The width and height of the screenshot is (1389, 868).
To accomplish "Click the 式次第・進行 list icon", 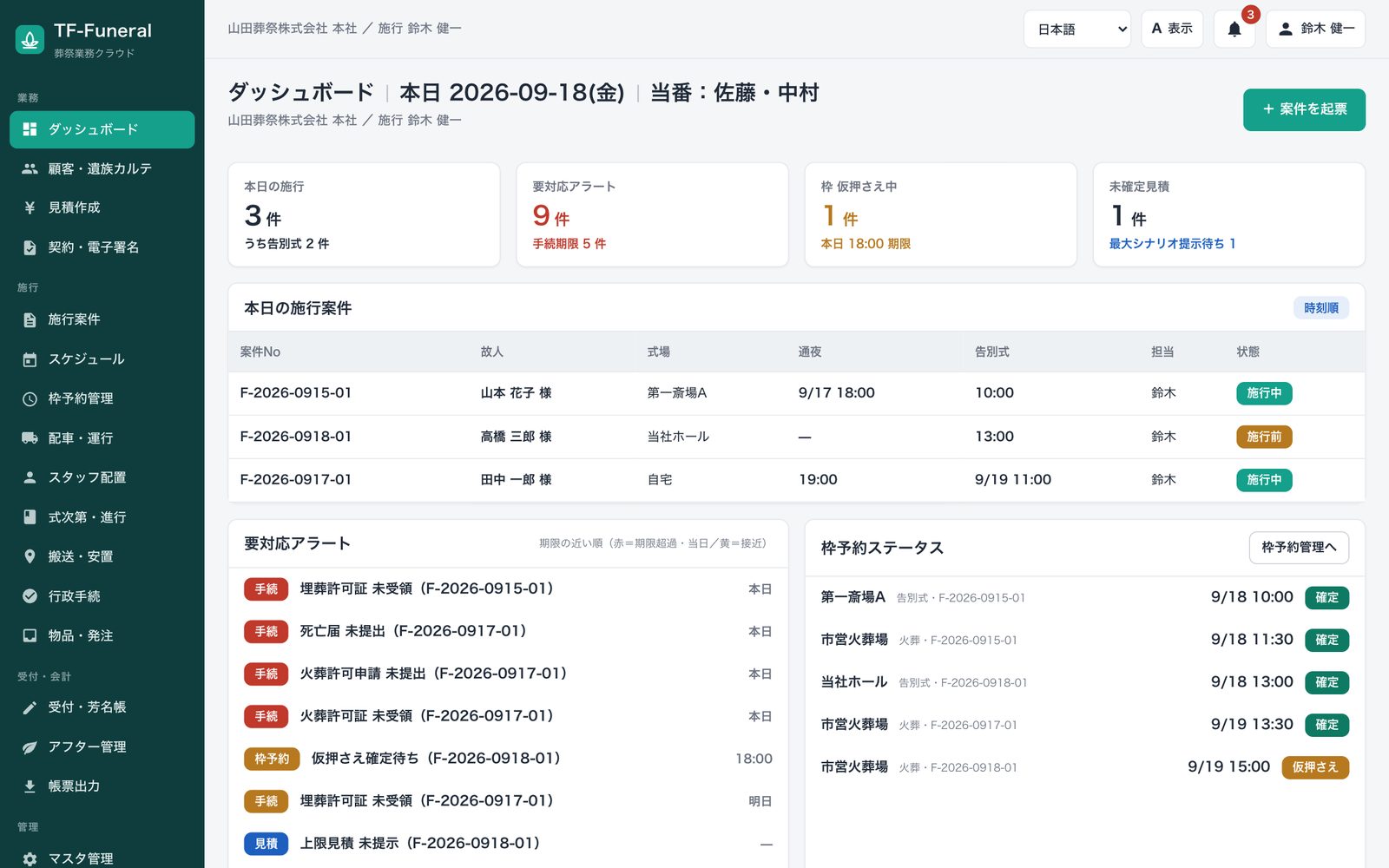I will pos(30,517).
